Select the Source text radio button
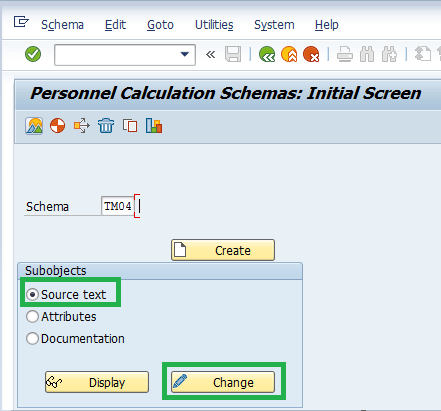Image resolution: width=441 pixels, height=411 pixels. point(32,294)
